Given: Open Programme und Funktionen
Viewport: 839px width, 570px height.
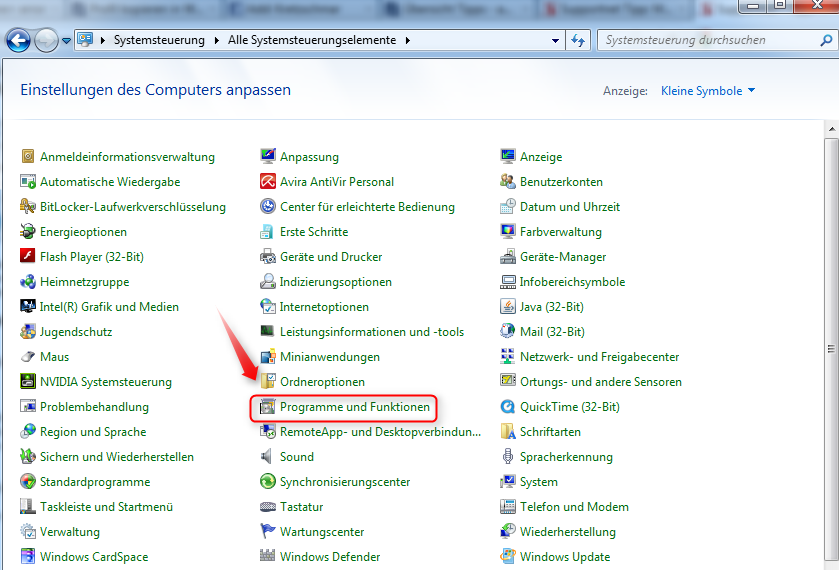Looking at the screenshot, I should click(x=354, y=407).
